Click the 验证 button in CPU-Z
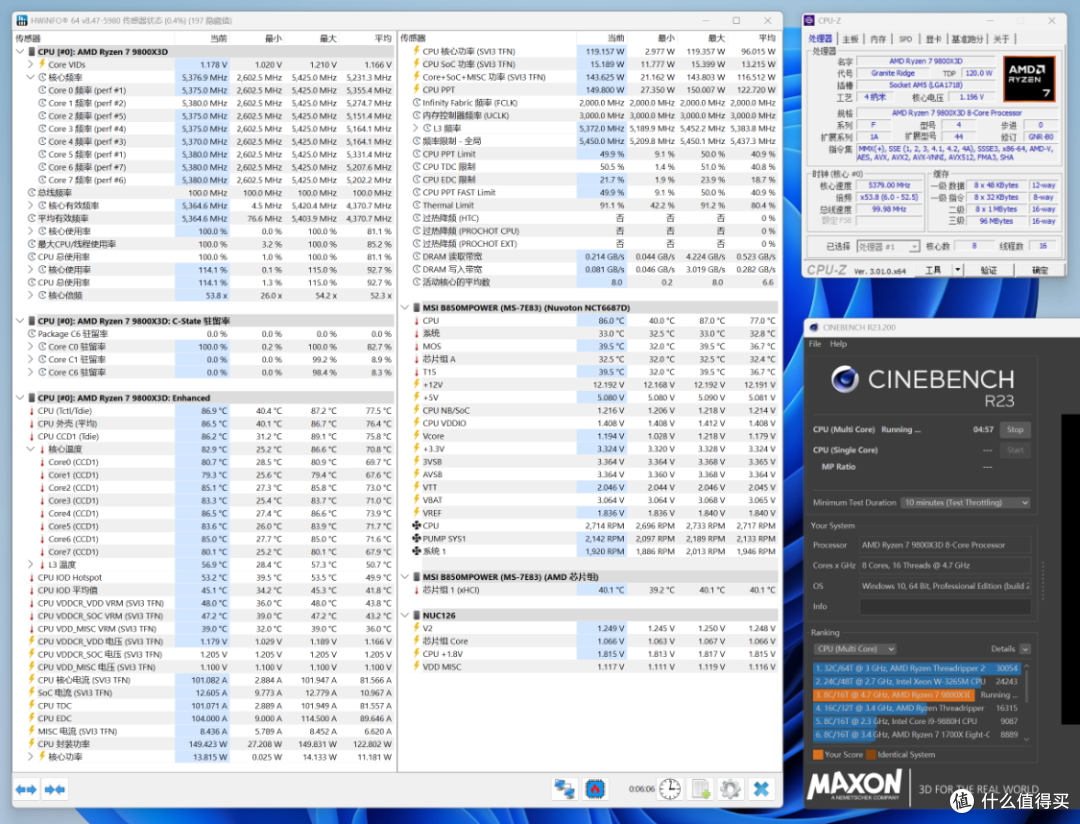The image size is (1080, 824). (x=989, y=270)
